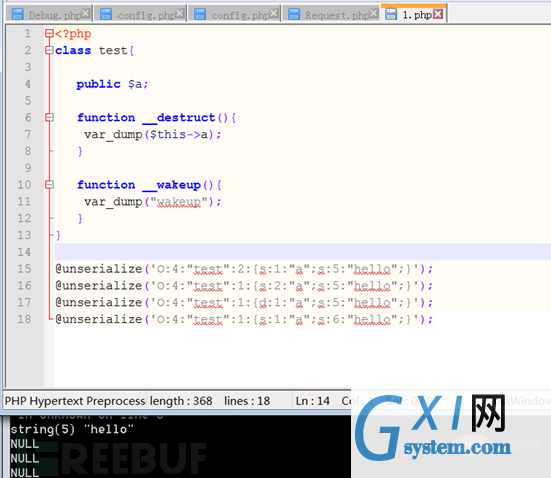The image size is (551, 478).
Task: Click the Request.php tab file icon
Action: [294, 14]
